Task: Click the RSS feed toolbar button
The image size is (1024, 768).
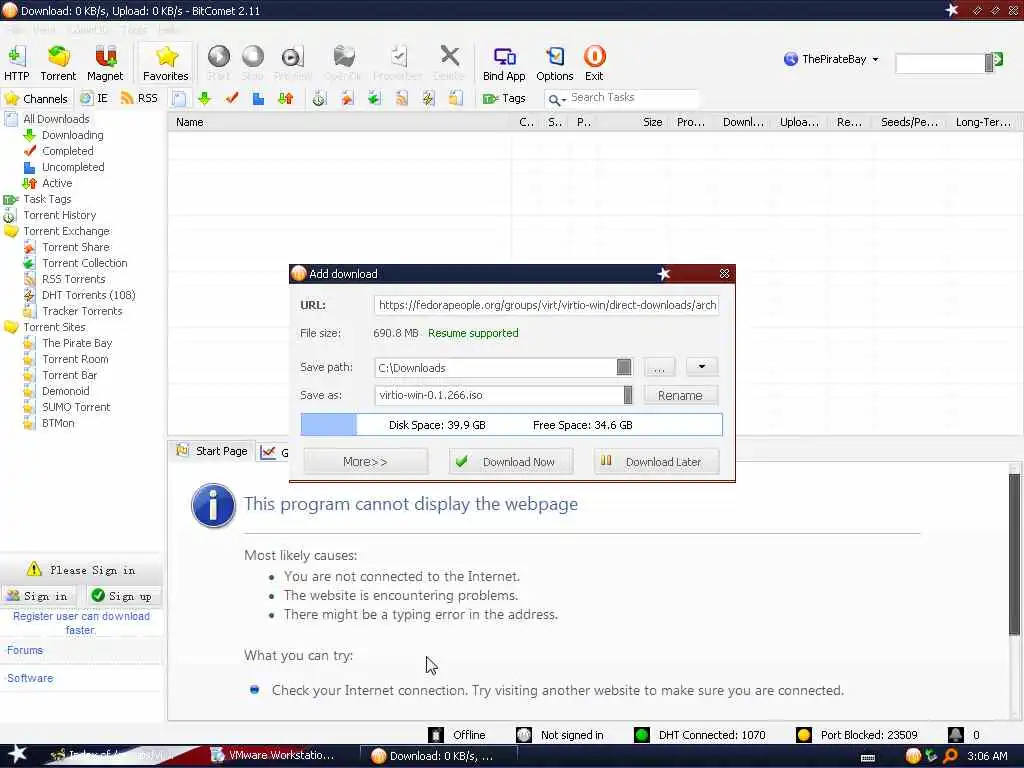Action: (139, 99)
